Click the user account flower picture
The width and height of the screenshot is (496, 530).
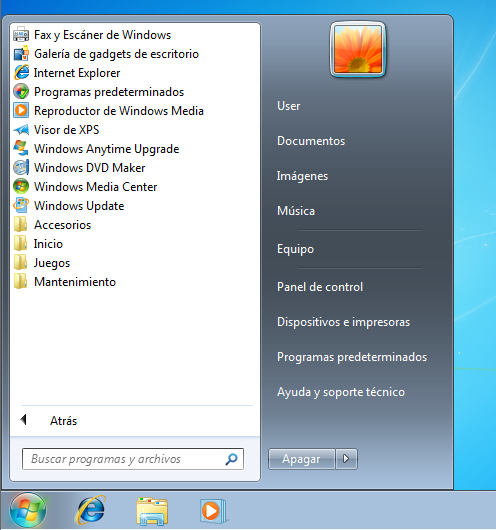tap(358, 50)
